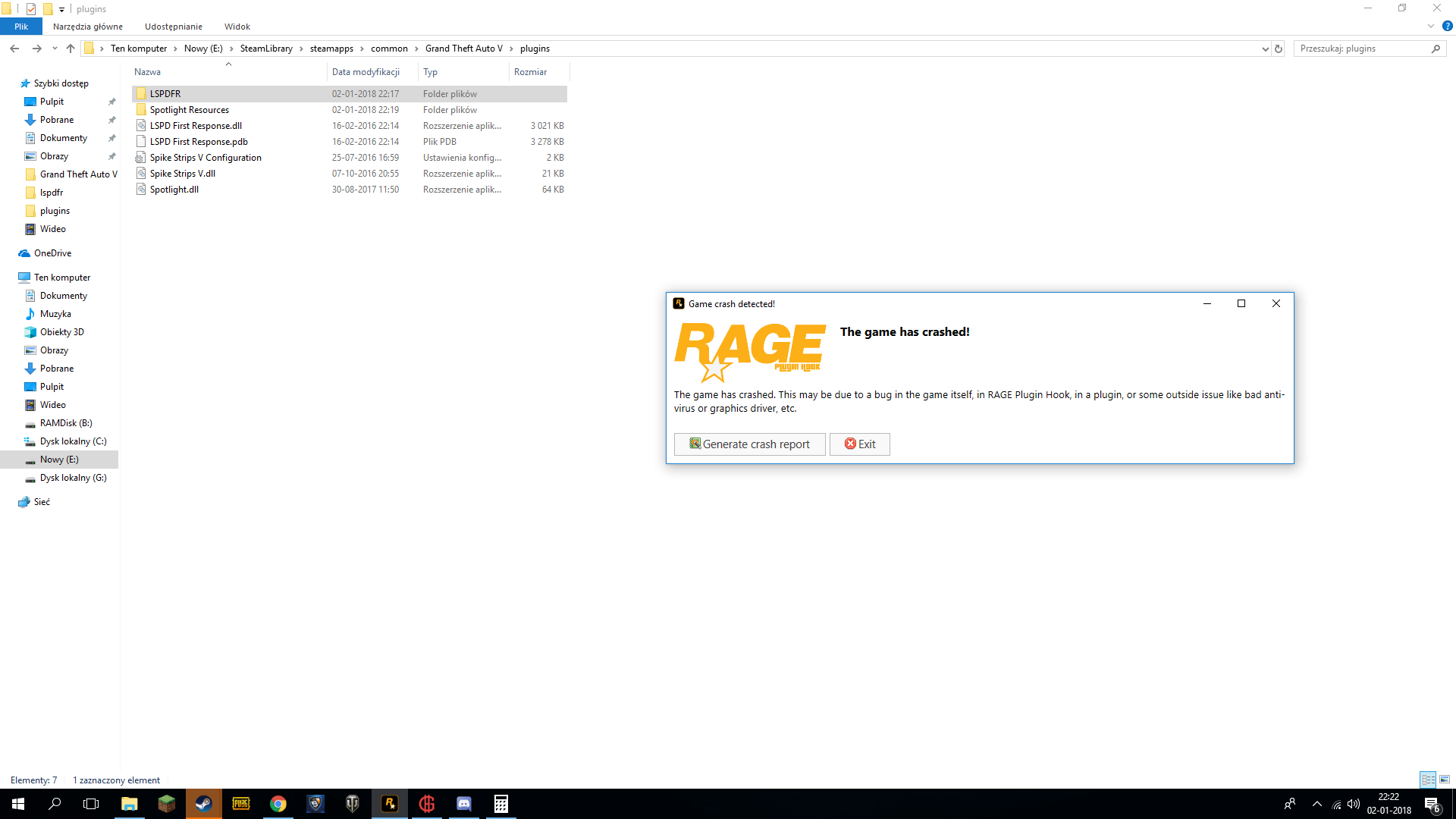Select the Spotlight Resources folder
Image resolution: width=1456 pixels, height=819 pixels.
189,110
